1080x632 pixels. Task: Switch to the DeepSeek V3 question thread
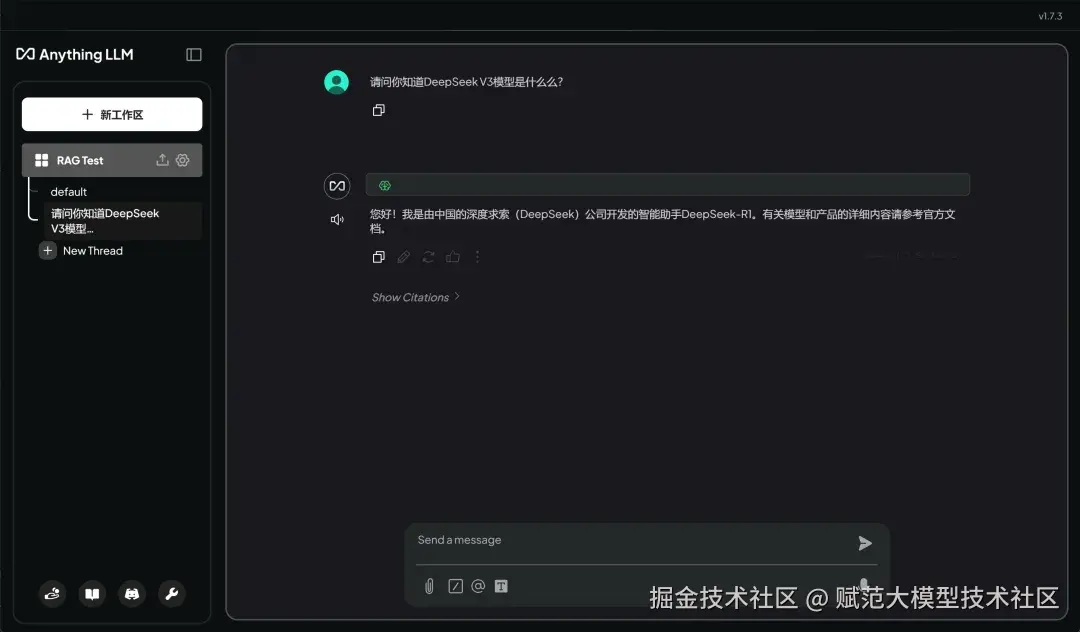click(x=103, y=220)
